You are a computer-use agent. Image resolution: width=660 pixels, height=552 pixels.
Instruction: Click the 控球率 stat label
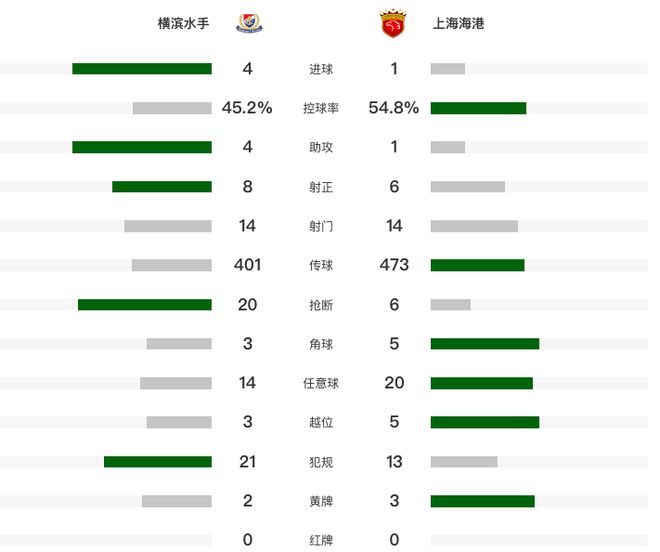tap(321, 108)
